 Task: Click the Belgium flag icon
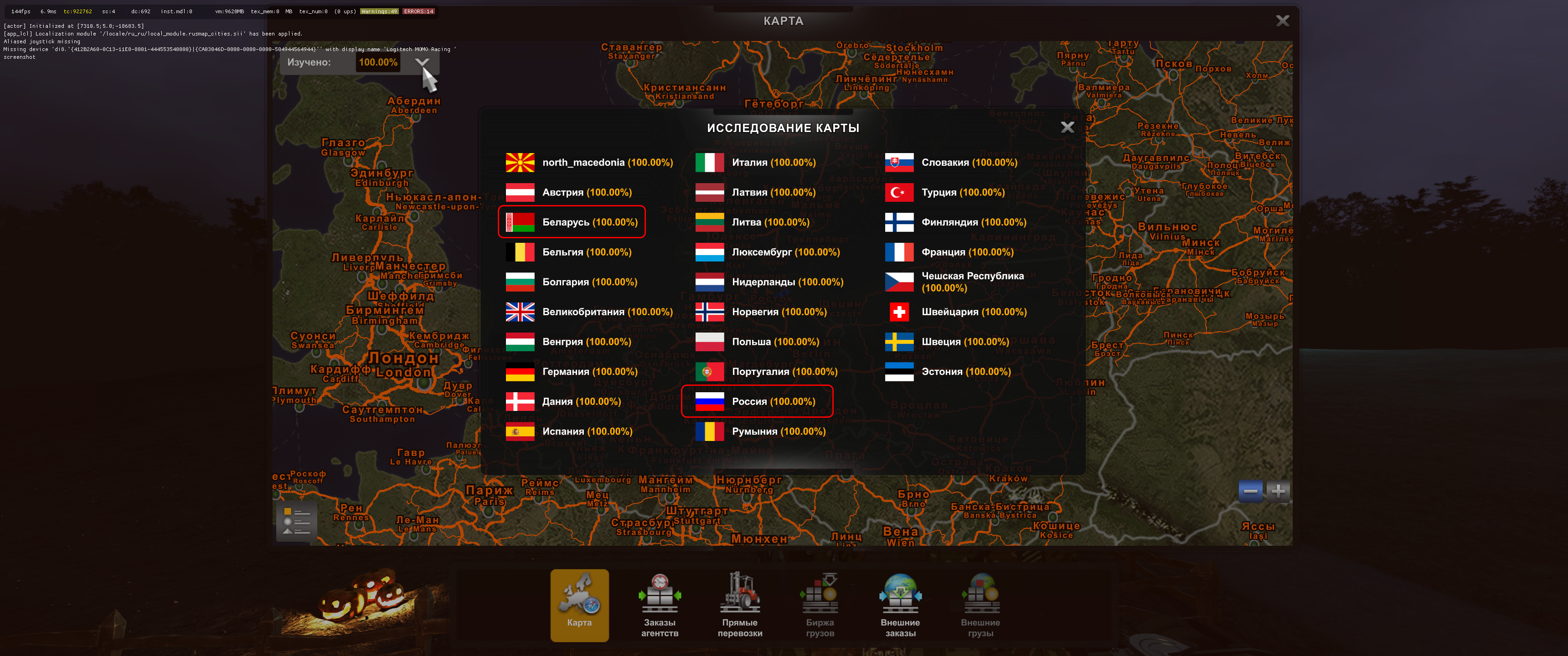(x=520, y=252)
